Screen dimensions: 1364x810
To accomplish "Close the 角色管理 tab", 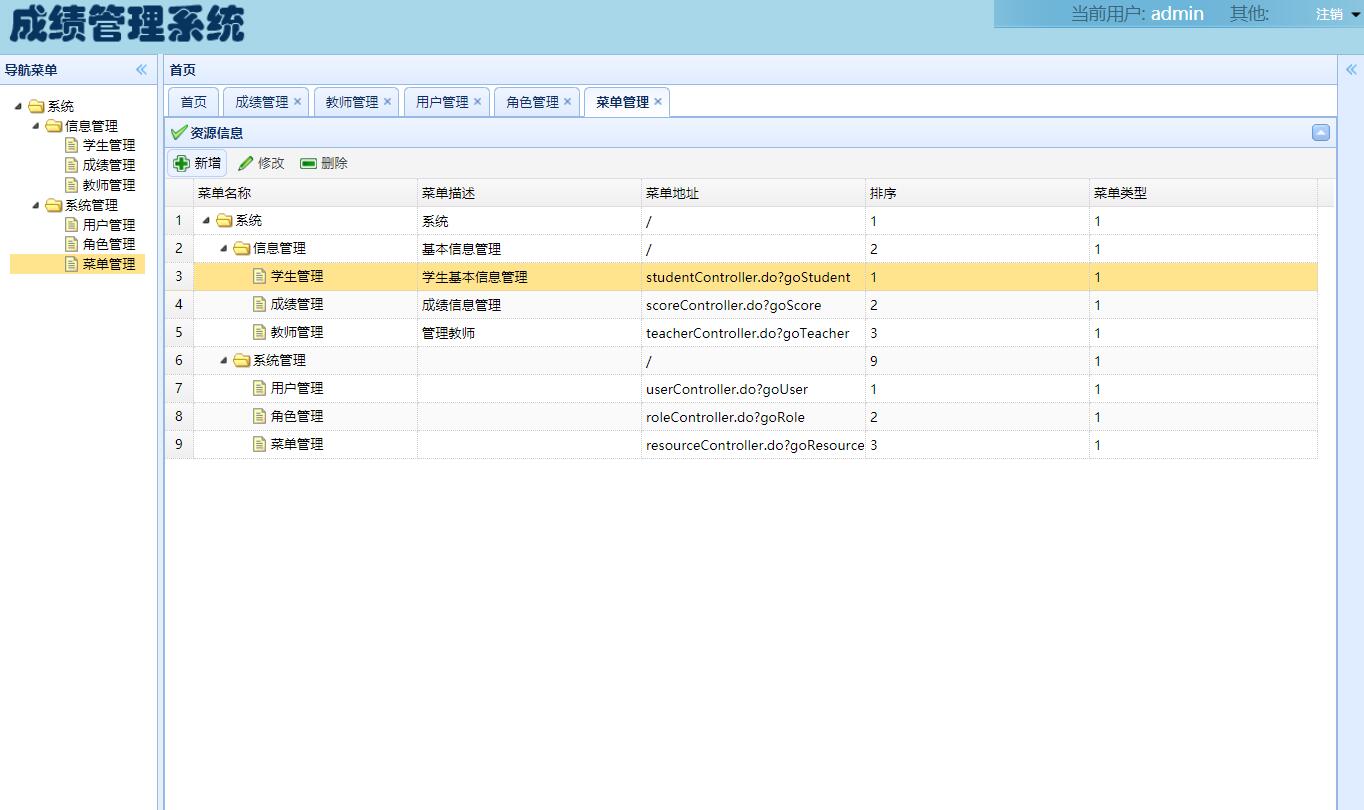I will coord(568,101).
